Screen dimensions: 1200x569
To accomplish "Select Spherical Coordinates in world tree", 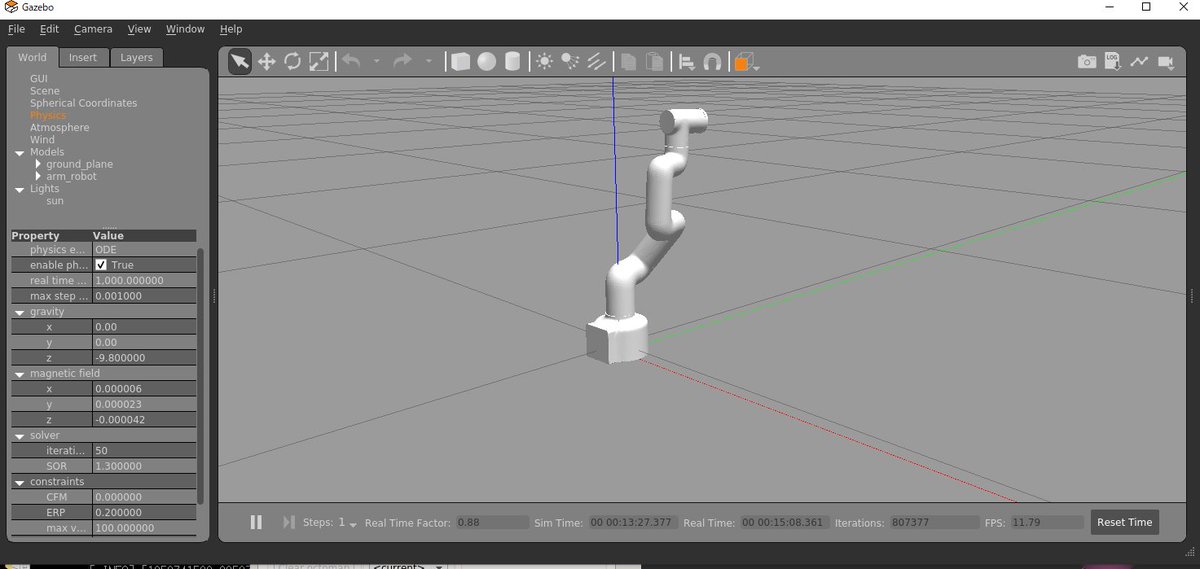I will pos(84,103).
